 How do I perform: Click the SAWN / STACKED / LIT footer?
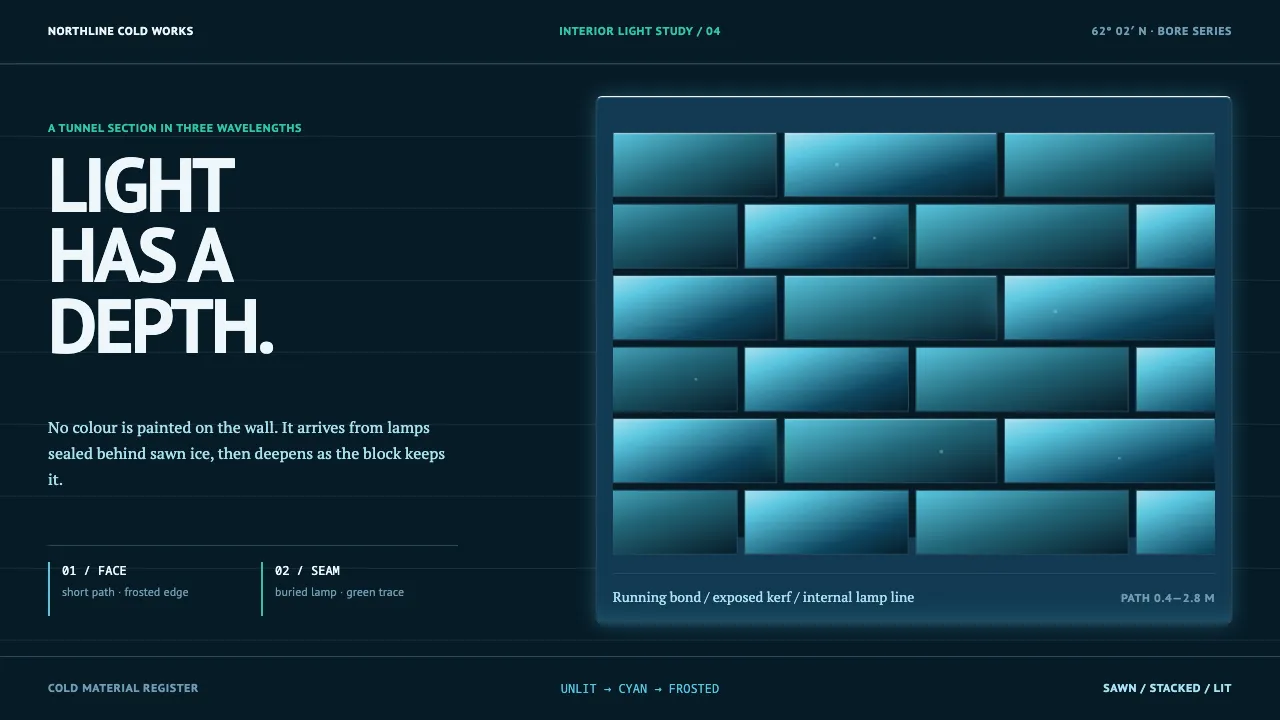[1167, 688]
